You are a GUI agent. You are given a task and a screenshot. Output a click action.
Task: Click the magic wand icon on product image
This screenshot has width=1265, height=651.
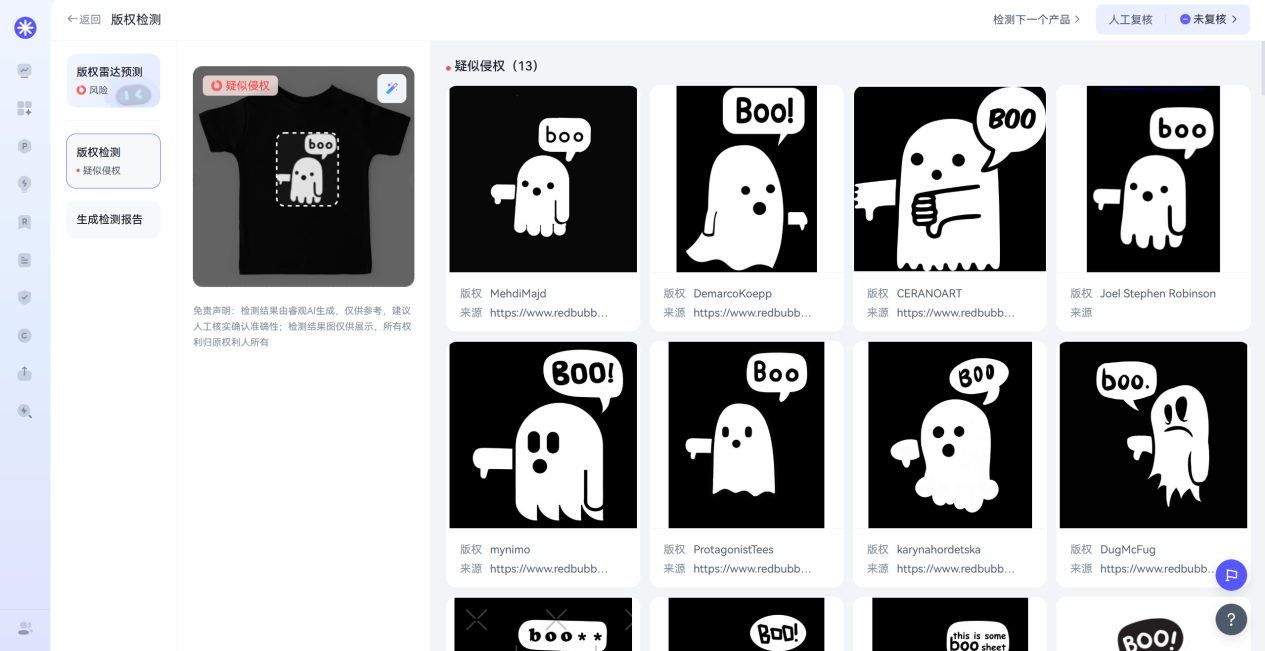[391, 88]
